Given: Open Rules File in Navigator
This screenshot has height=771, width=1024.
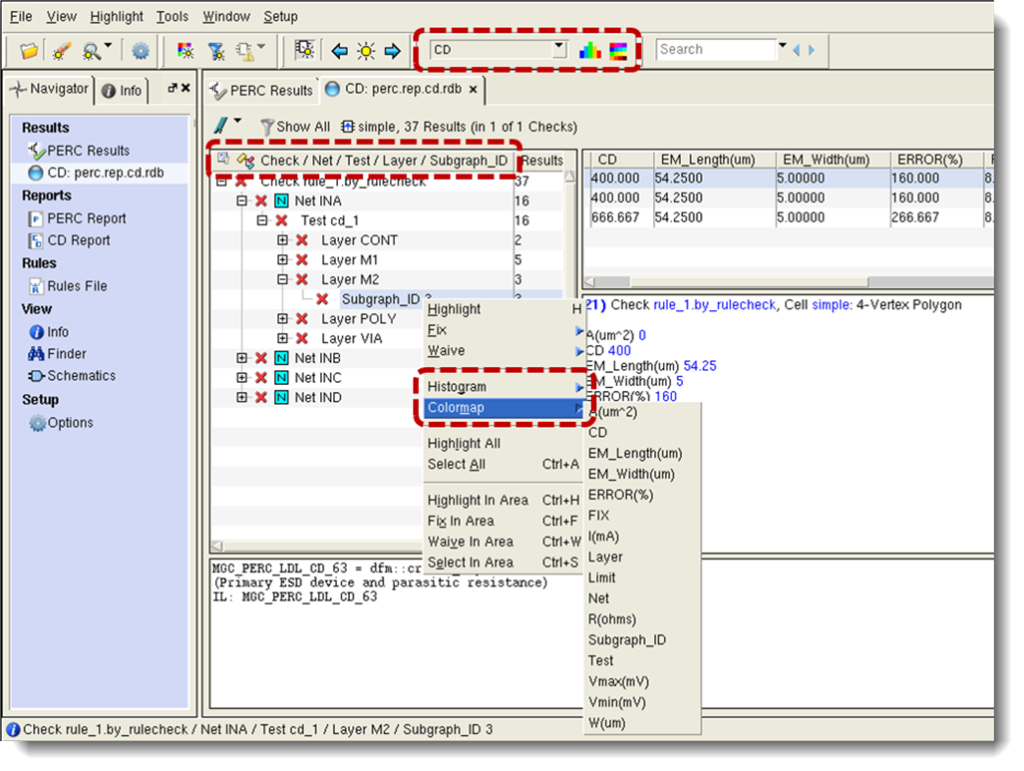Looking at the screenshot, I should pos(68,286).
